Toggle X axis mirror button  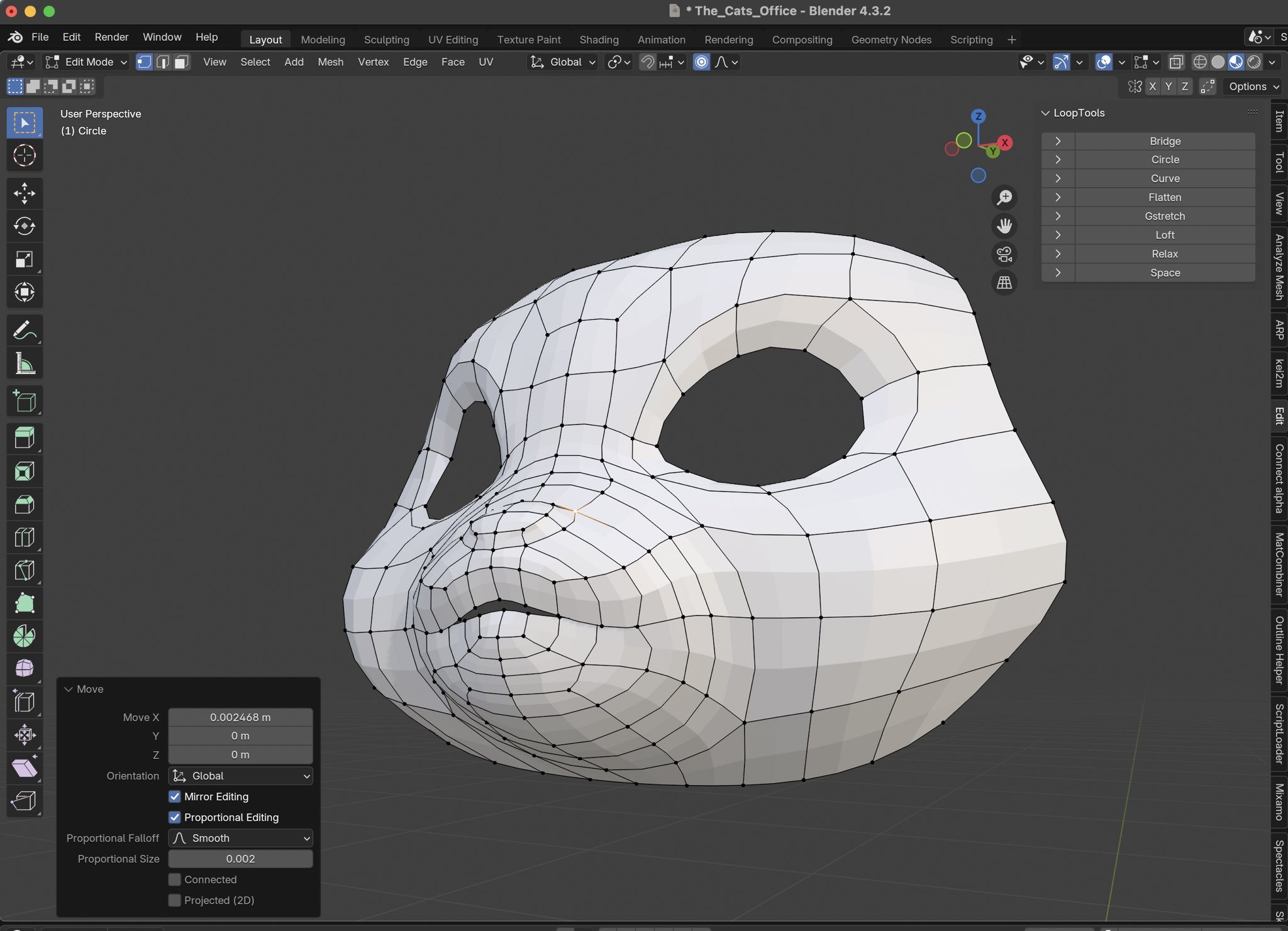tap(1152, 86)
